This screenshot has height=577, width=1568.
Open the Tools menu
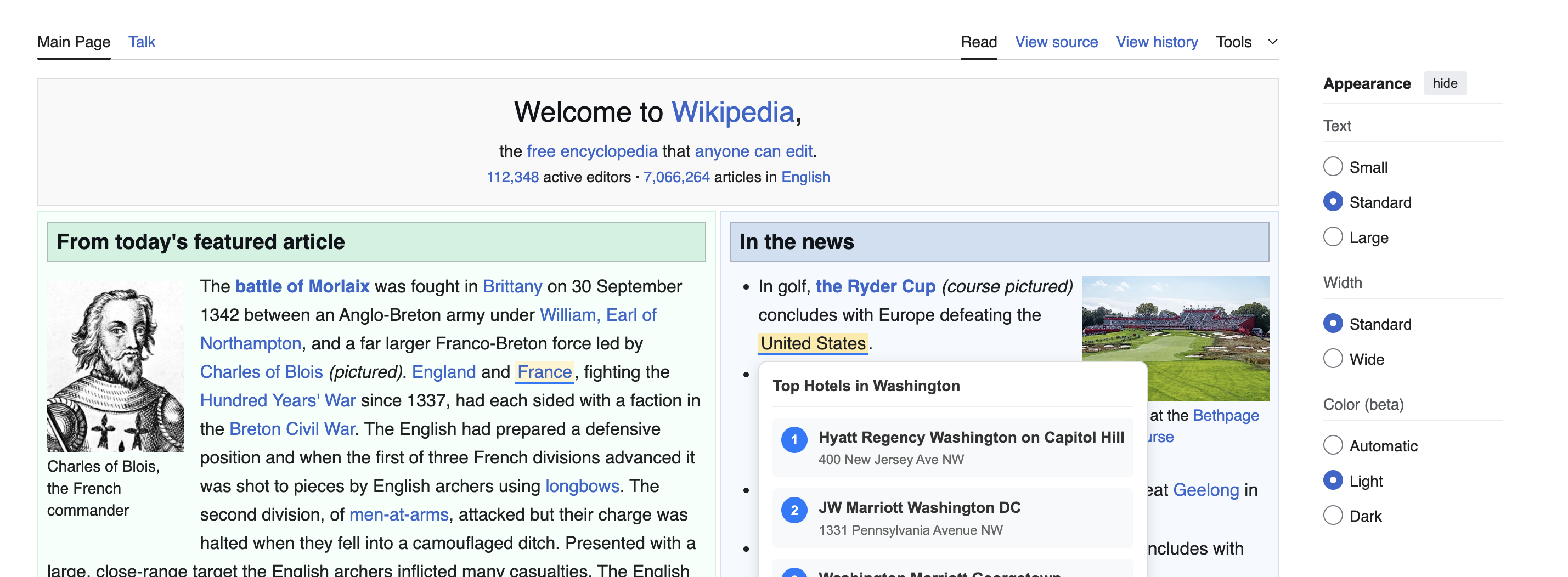click(x=1233, y=42)
